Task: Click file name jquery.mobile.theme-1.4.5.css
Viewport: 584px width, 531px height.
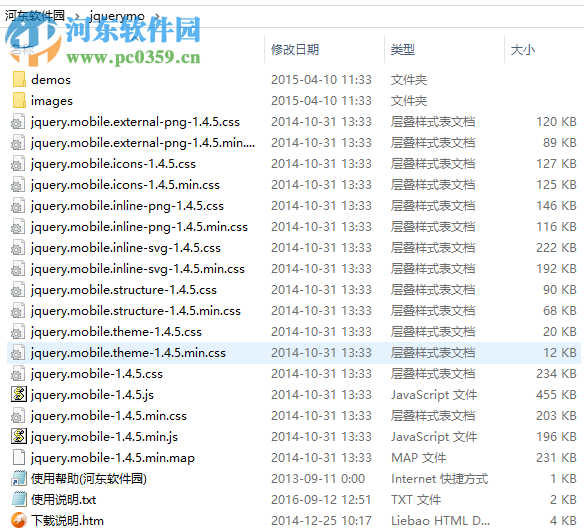Action: click(x=117, y=332)
